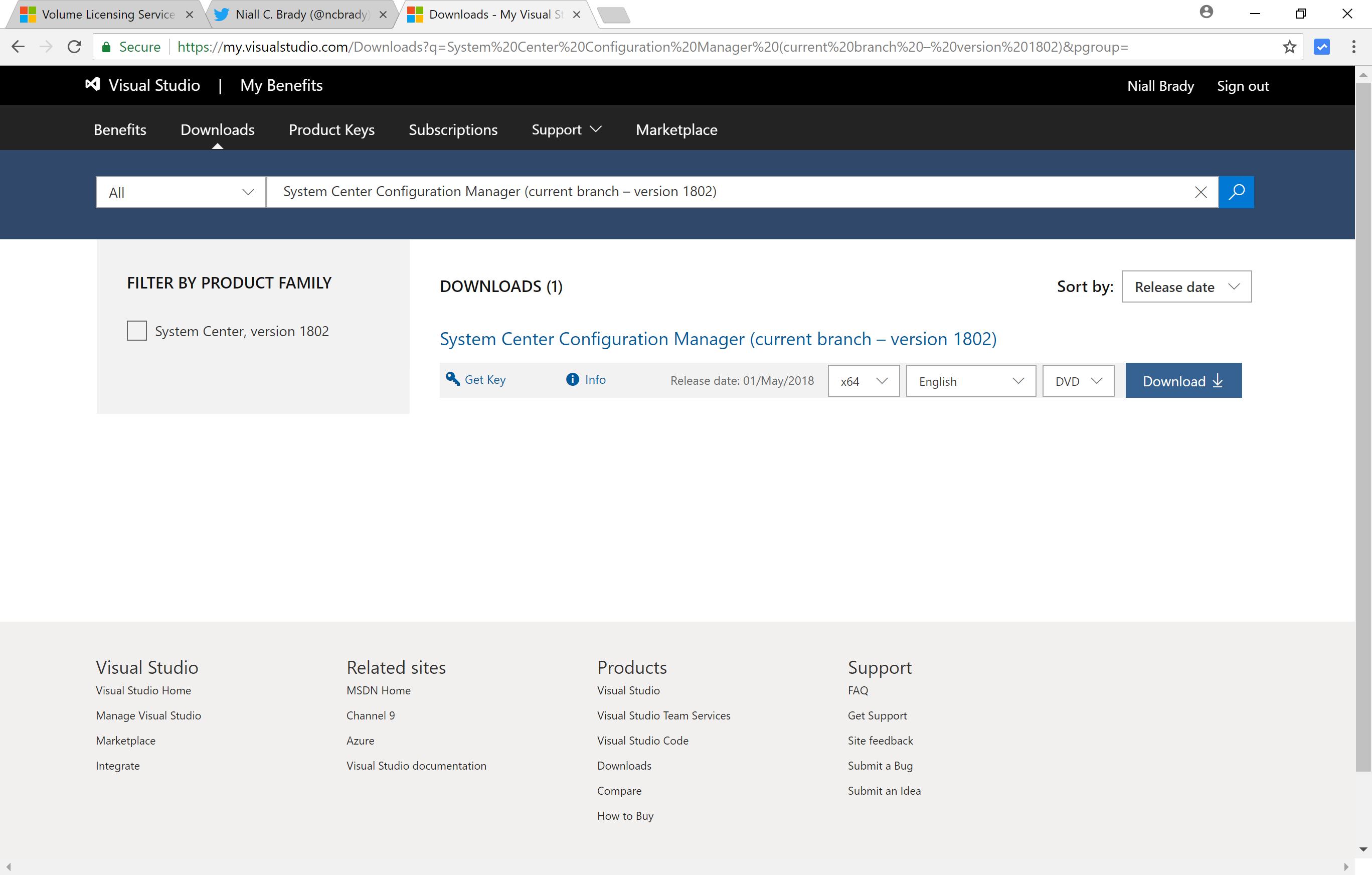This screenshot has height=875, width=1372.
Task: Select the Downloads nav item
Action: [217, 129]
